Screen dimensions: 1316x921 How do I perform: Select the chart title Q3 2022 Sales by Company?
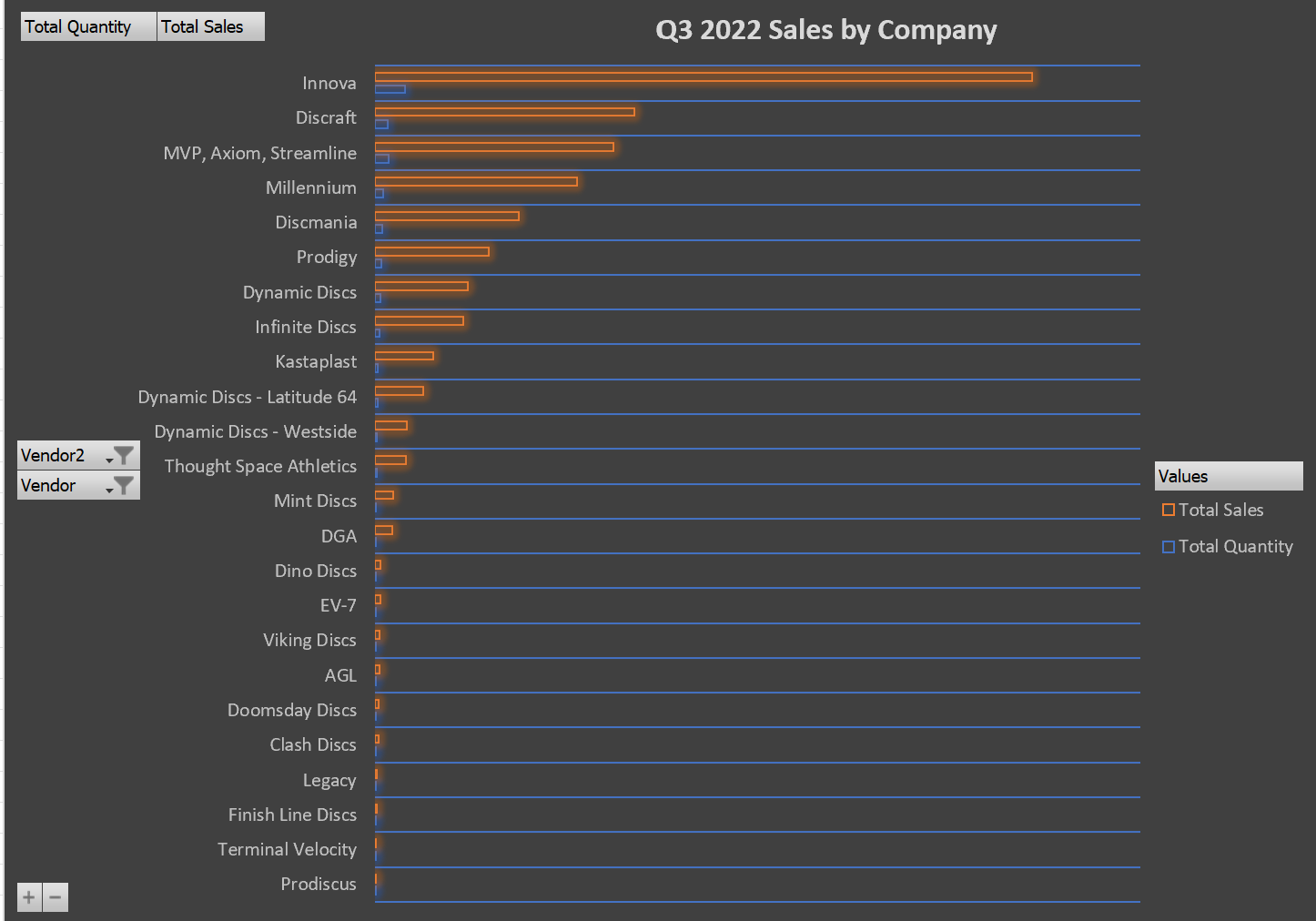tap(825, 30)
